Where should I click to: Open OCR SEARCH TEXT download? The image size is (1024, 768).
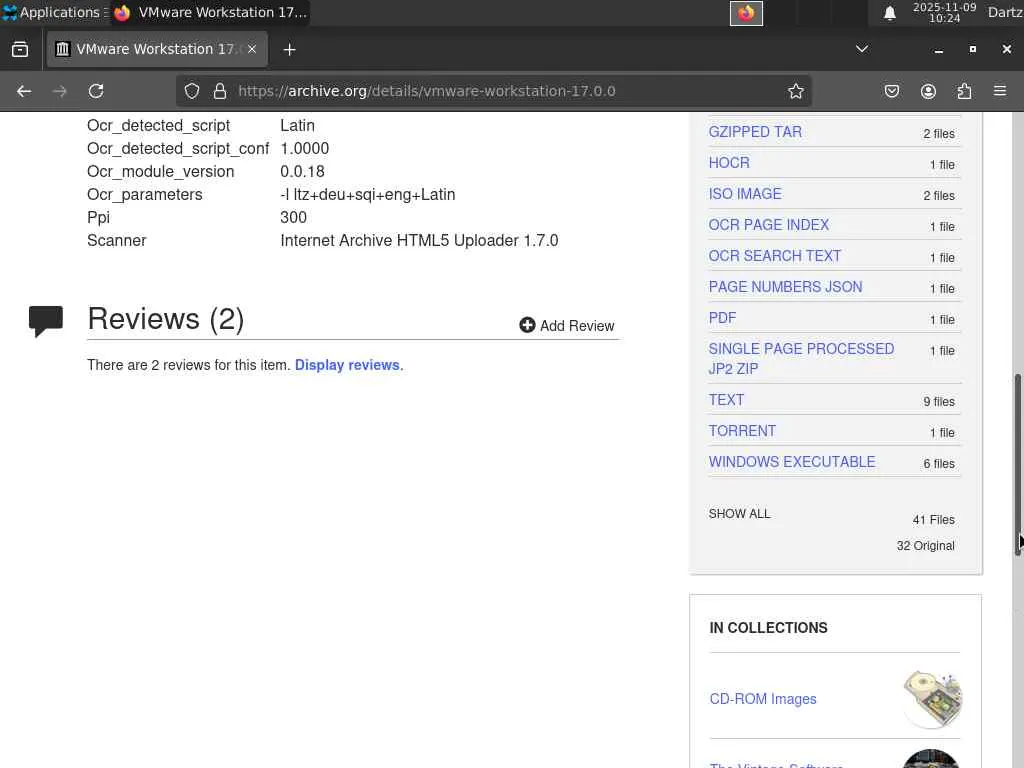coord(775,256)
